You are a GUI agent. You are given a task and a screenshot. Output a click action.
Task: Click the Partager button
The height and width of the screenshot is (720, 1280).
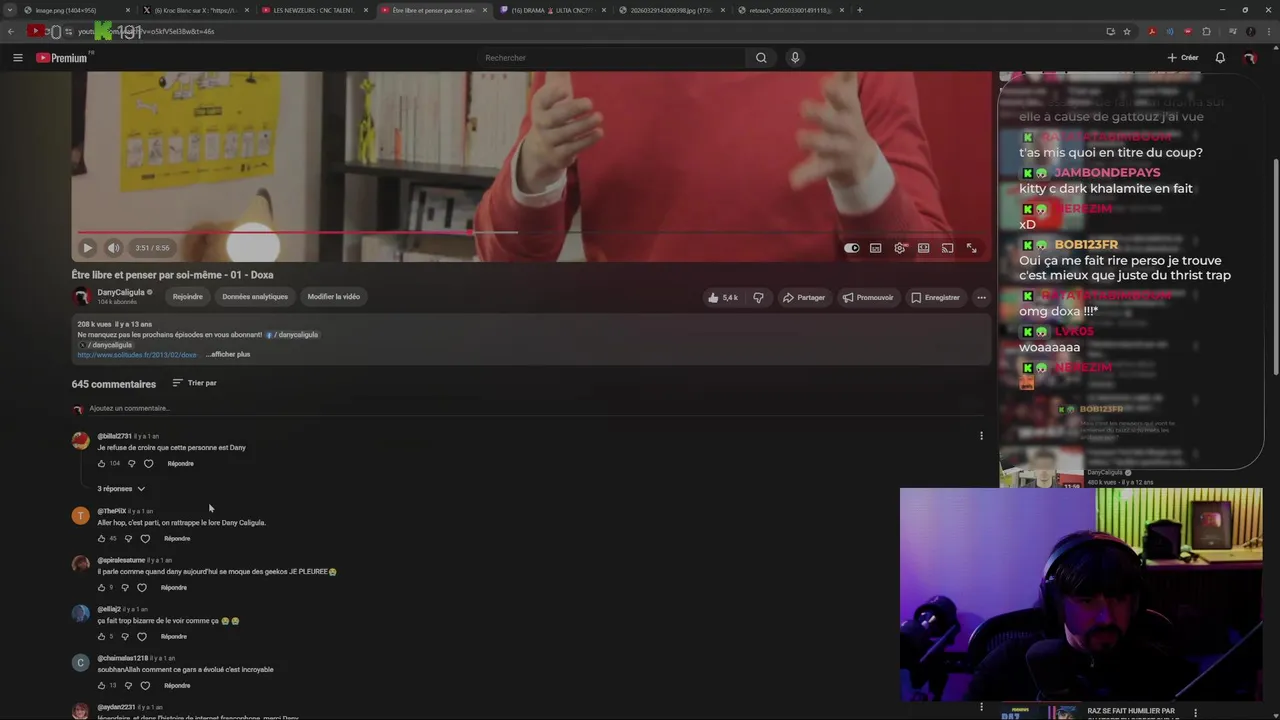[x=804, y=298]
